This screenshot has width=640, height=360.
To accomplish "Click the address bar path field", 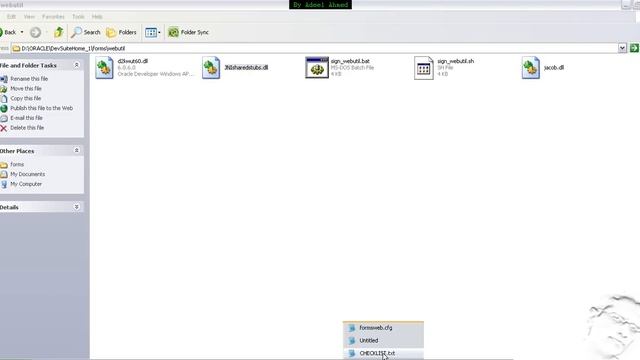I will (314, 48).
